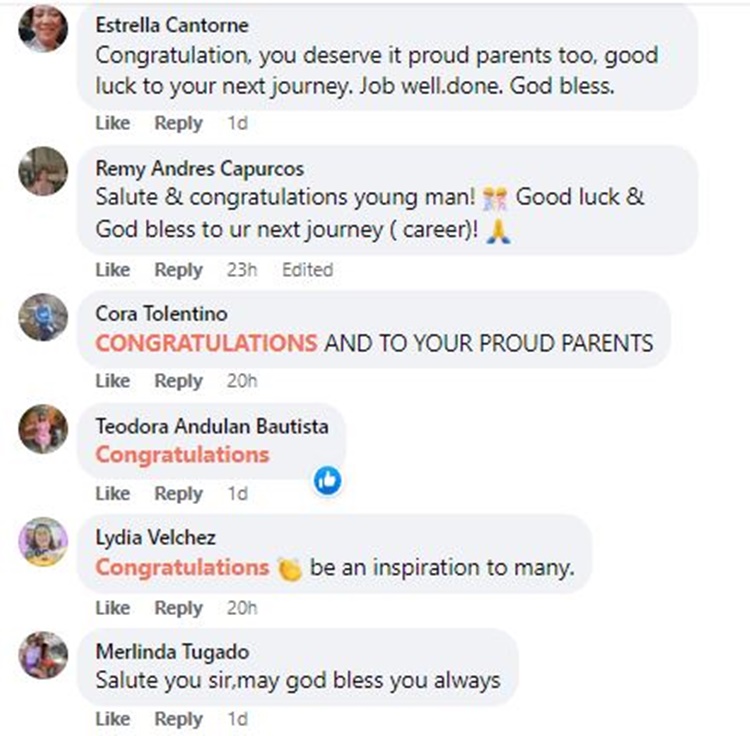Like Lydia Velchez's comment
The width and height of the screenshot is (750, 736).
click(113, 607)
